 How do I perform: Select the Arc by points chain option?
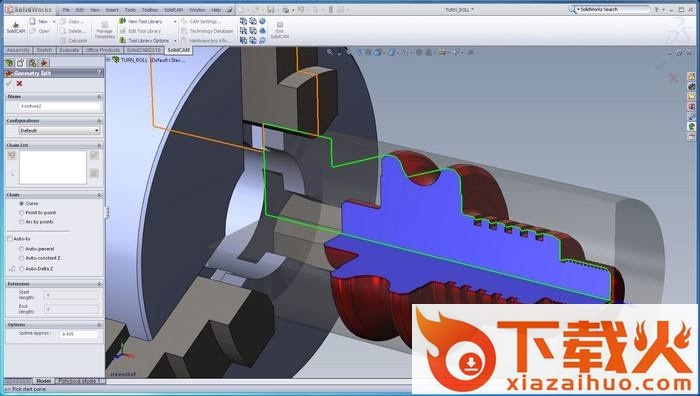click(x=21, y=221)
